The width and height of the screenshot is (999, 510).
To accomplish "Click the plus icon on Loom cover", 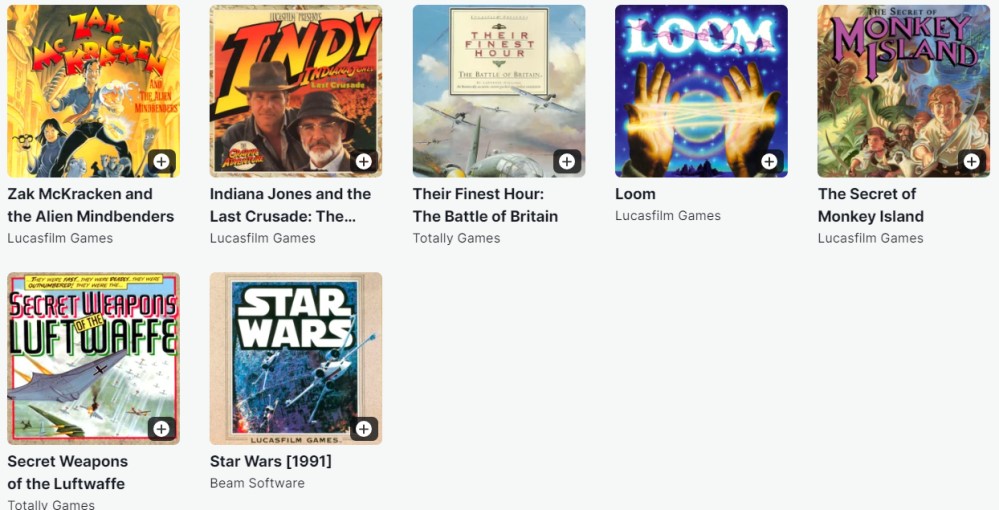I will point(770,161).
